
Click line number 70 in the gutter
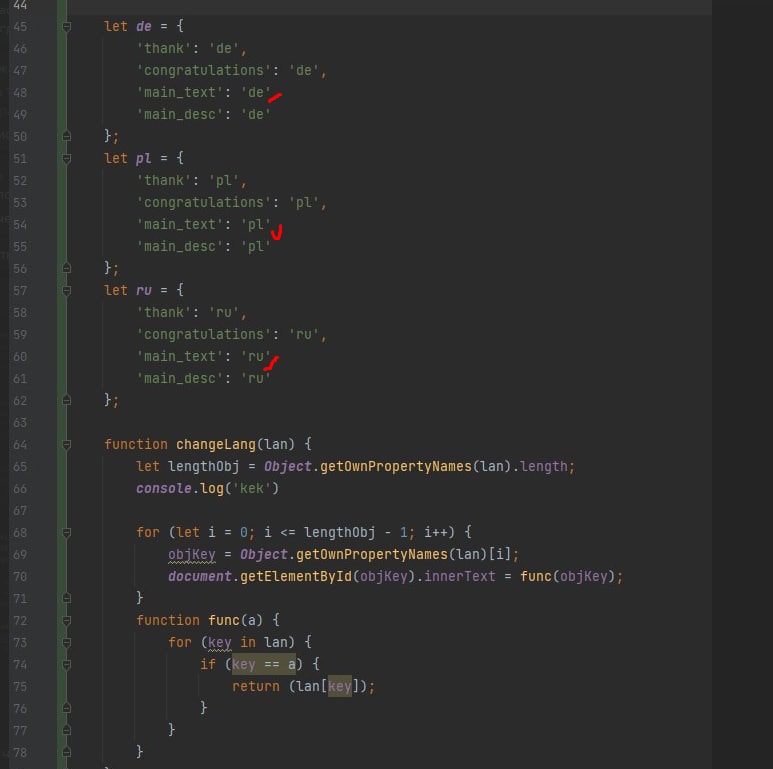click(x=20, y=577)
